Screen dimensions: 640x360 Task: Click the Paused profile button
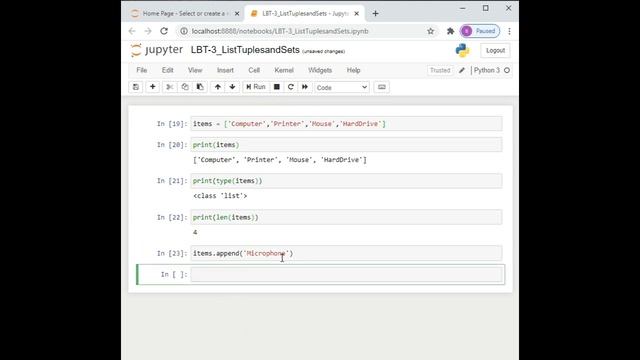(x=480, y=31)
